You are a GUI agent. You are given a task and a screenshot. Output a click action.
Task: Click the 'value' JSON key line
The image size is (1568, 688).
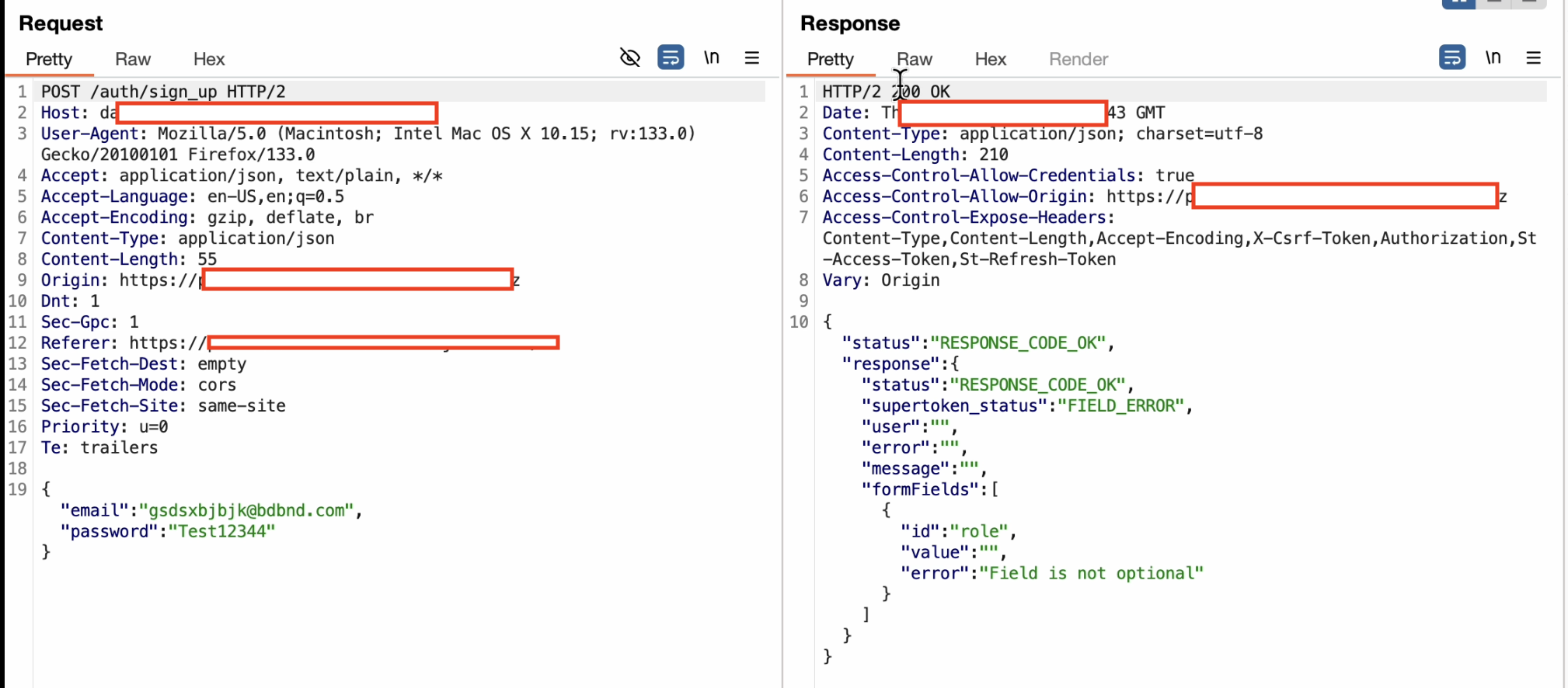(954, 553)
